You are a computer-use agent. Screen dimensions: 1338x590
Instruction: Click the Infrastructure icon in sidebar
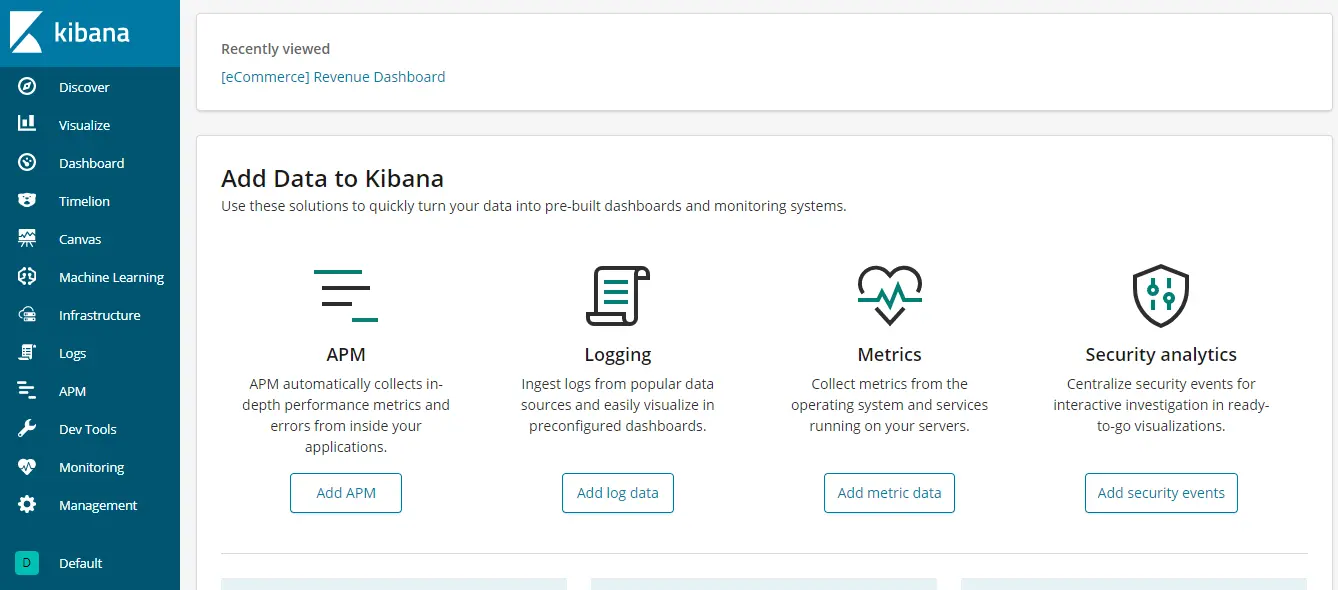click(27, 315)
